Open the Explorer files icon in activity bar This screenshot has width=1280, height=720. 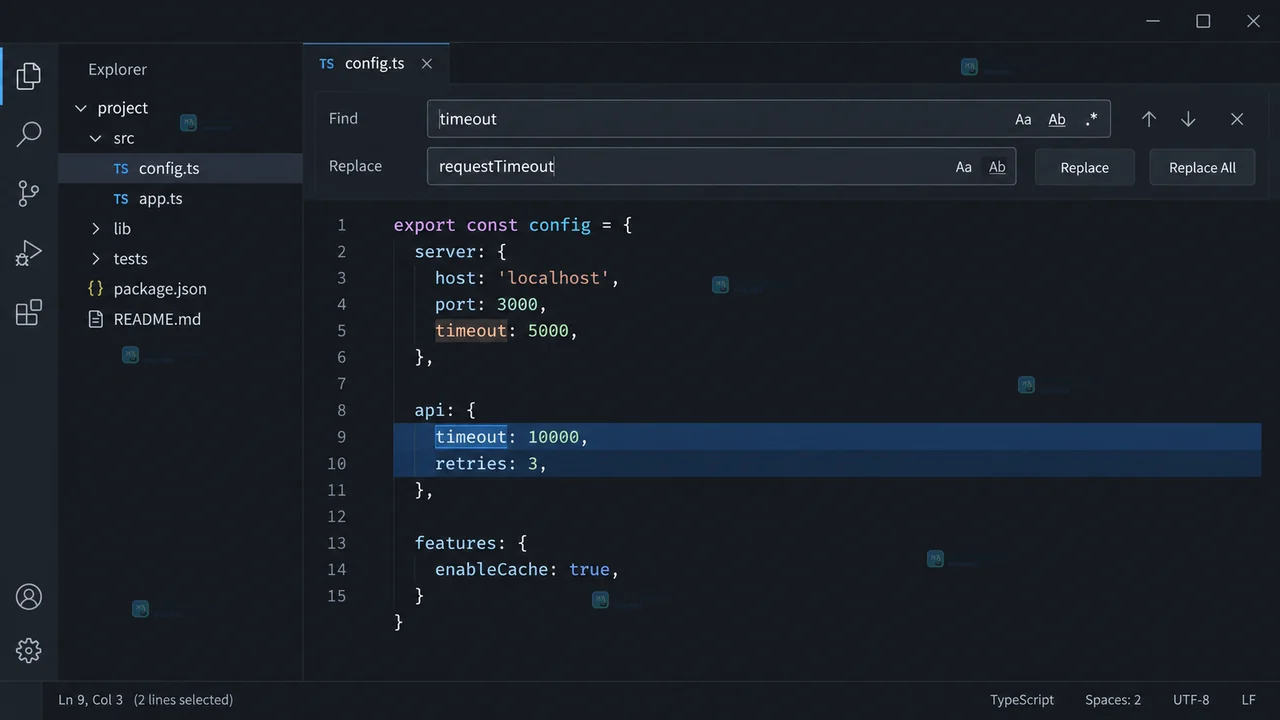29,75
